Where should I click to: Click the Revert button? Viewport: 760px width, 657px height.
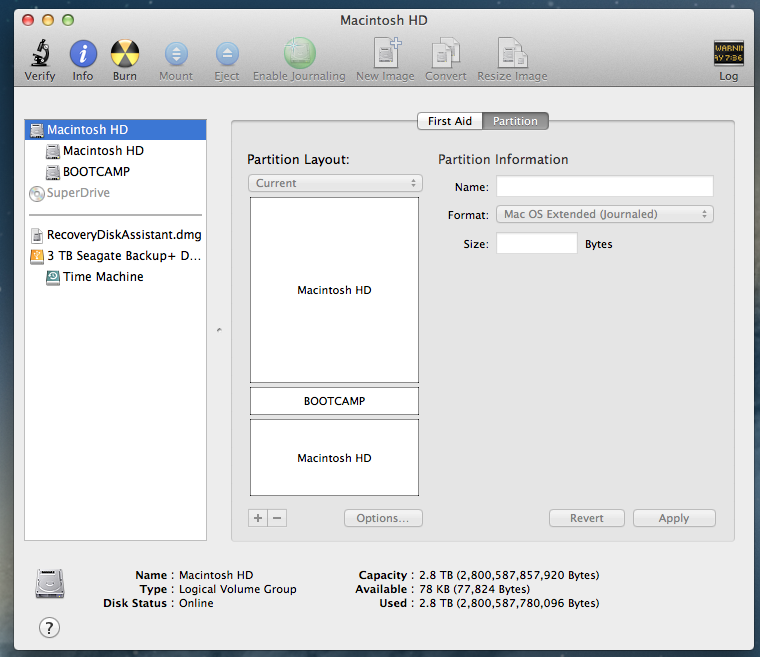point(587,518)
